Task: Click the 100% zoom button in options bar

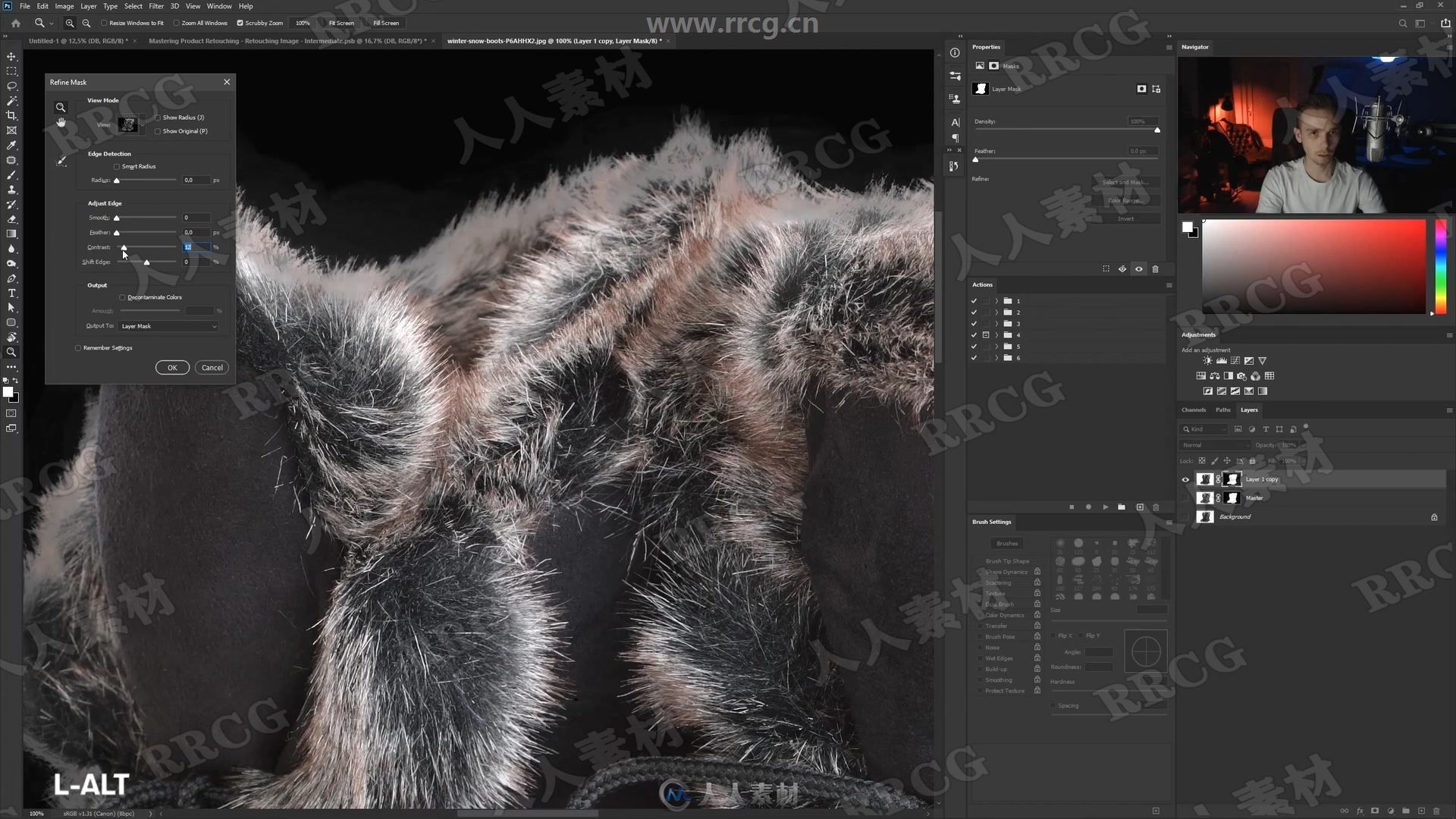Action: (x=303, y=23)
